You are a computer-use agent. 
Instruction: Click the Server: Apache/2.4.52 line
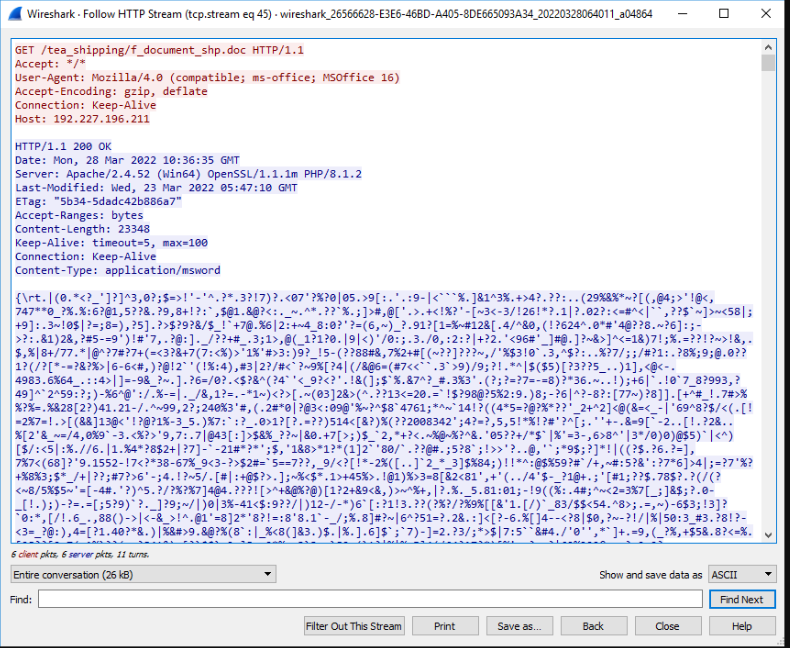point(188,174)
